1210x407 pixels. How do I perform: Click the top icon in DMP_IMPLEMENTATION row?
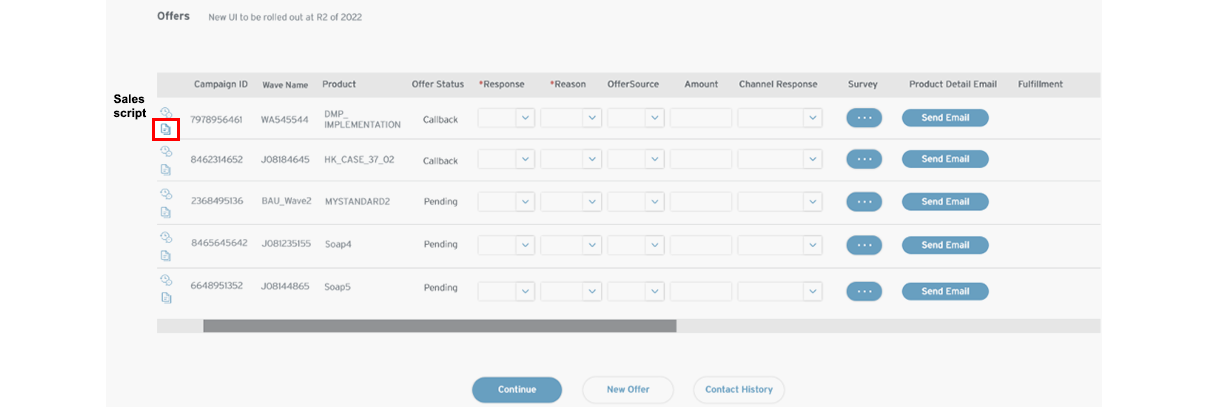[166, 111]
